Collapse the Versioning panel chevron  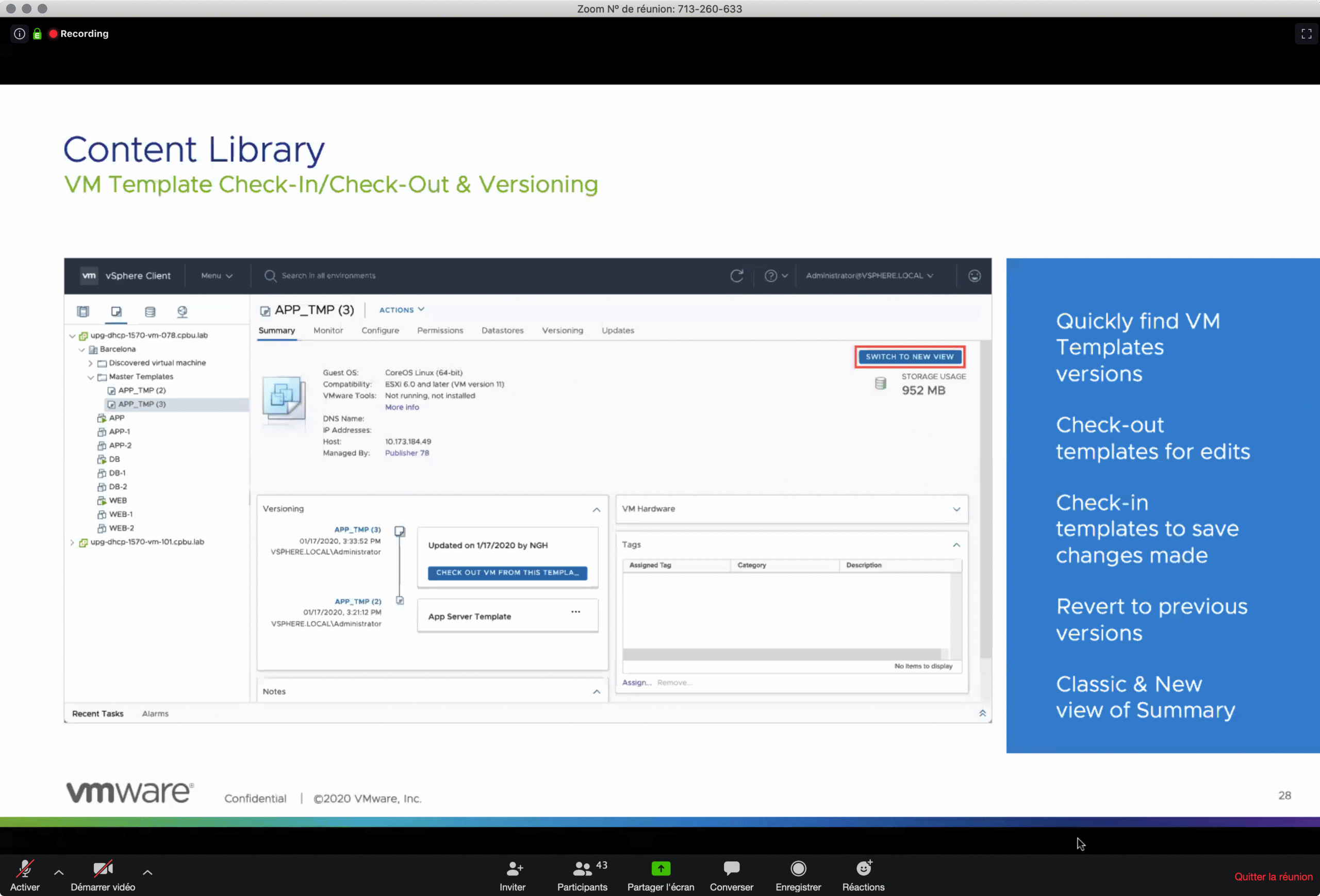click(597, 509)
